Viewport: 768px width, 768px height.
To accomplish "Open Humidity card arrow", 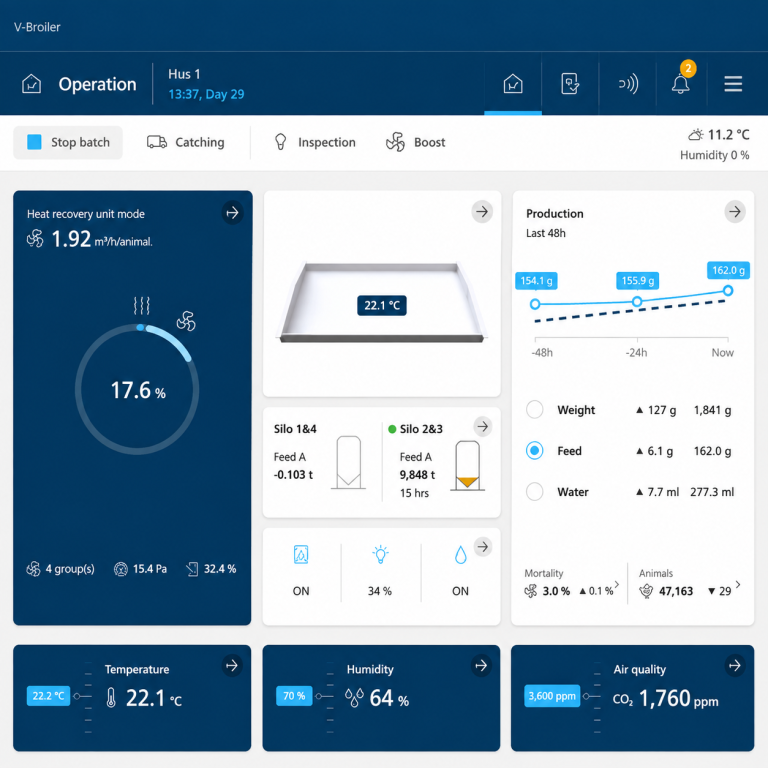I will (x=481, y=665).
